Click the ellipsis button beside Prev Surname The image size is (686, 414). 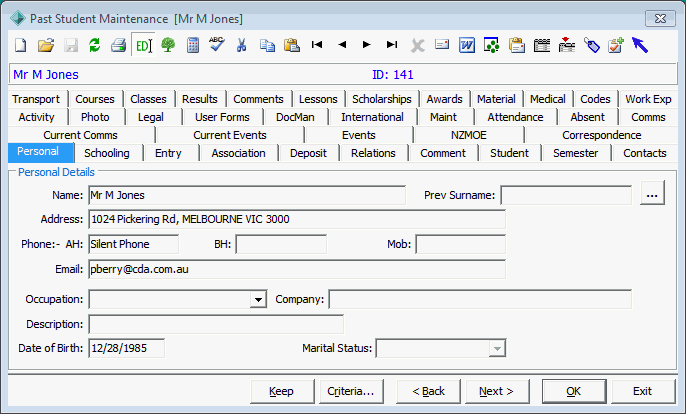tap(652, 193)
